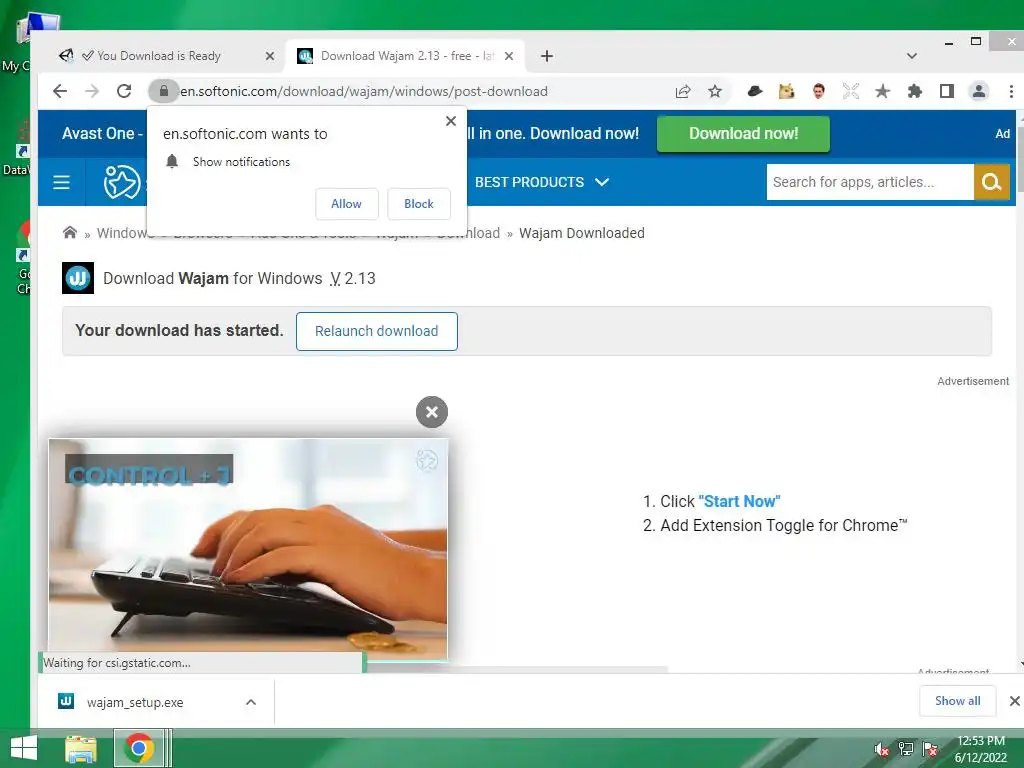Open the wajam_setup.exe downloaded file
Screen dimensions: 1024x768
[x=135, y=702]
